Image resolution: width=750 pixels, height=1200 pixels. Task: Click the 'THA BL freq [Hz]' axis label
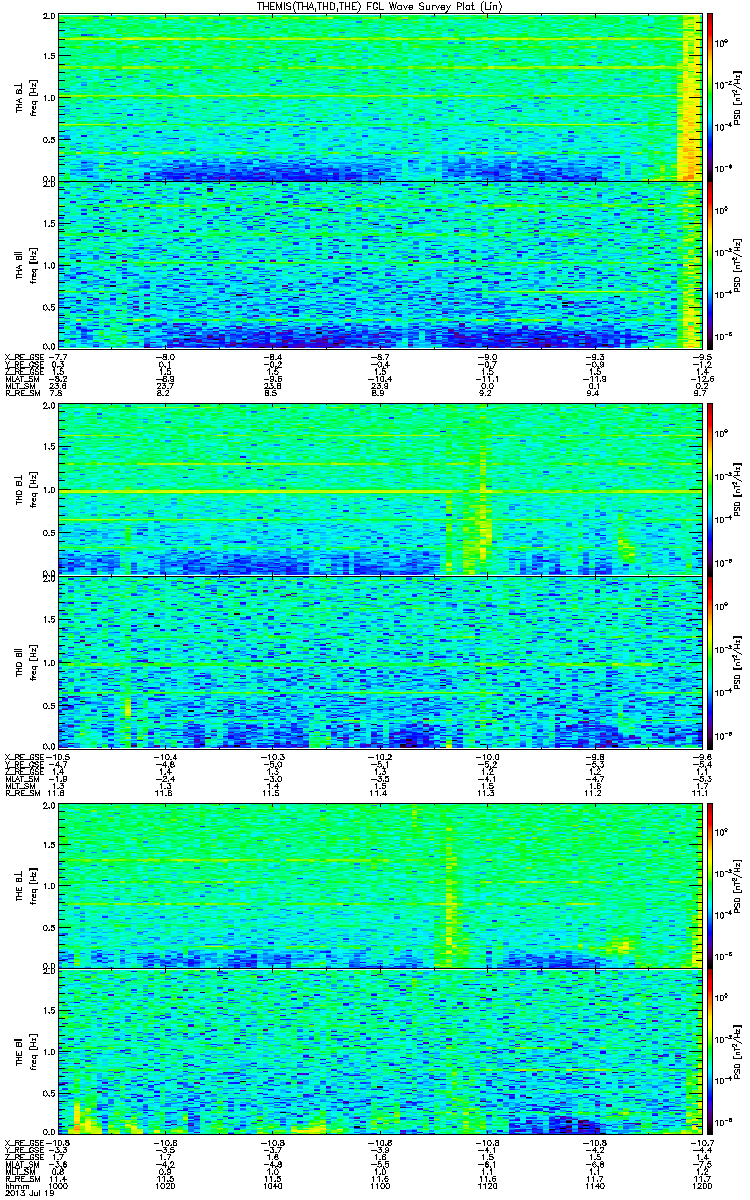24,97
